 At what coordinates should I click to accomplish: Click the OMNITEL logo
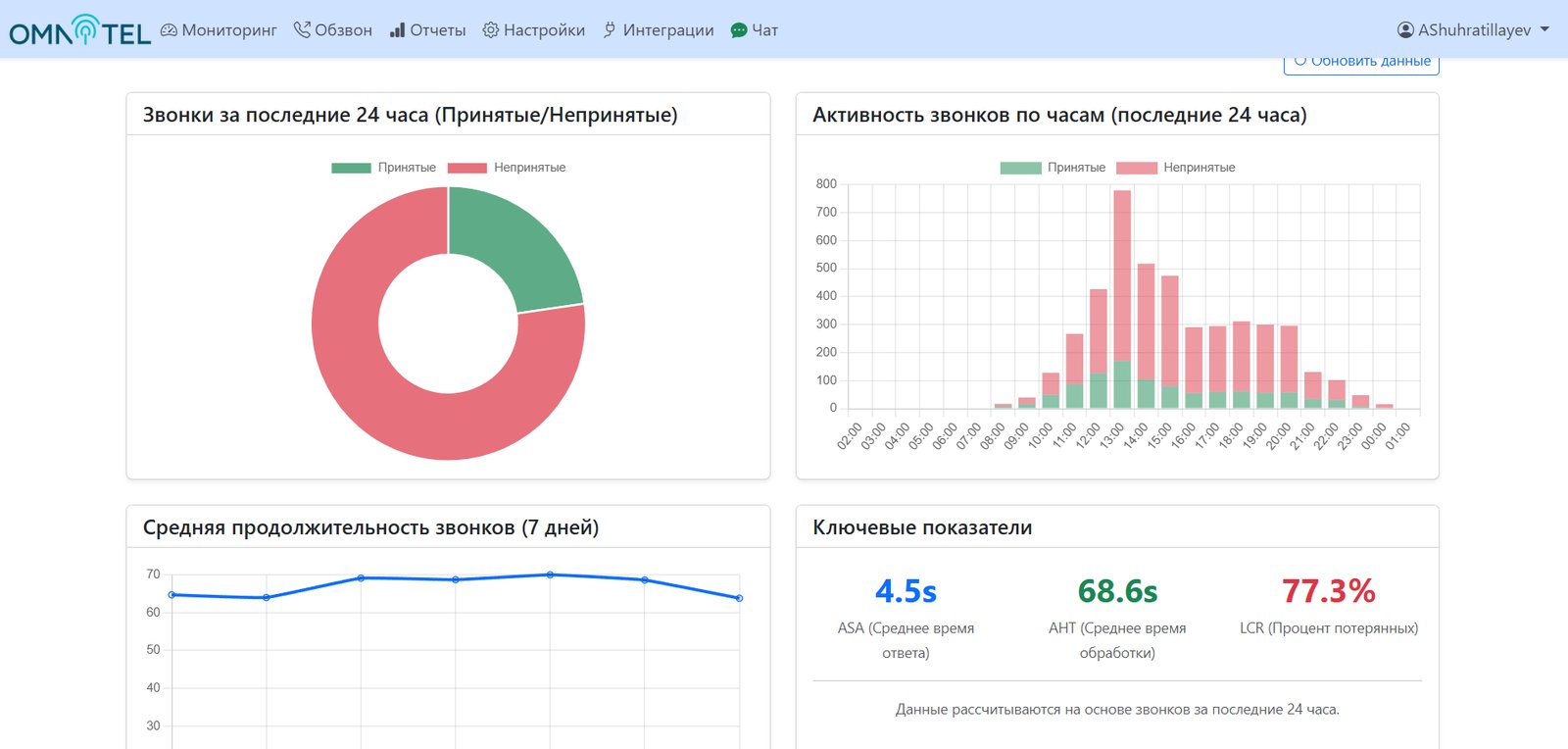(79, 30)
